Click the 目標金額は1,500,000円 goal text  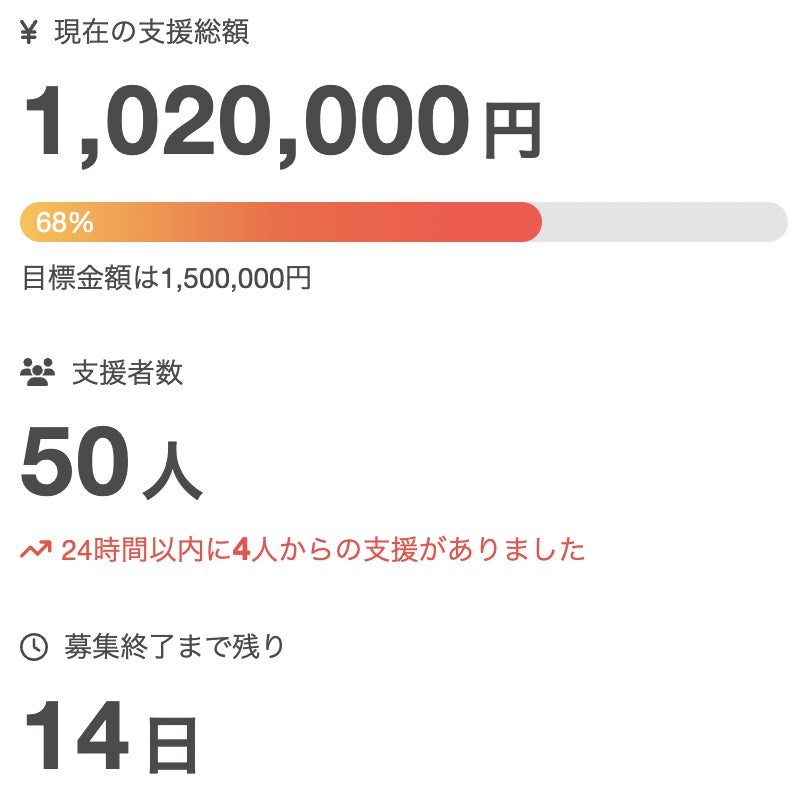pyautogui.click(x=166, y=278)
